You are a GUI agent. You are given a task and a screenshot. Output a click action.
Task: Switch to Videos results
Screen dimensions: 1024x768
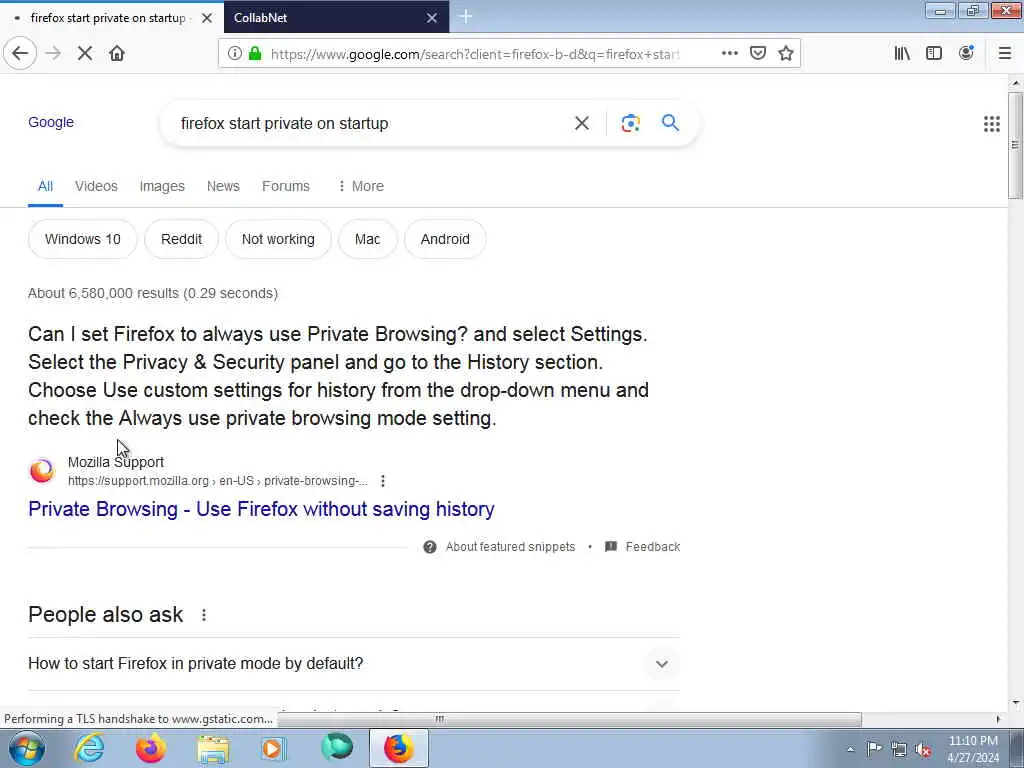point(96,186)
